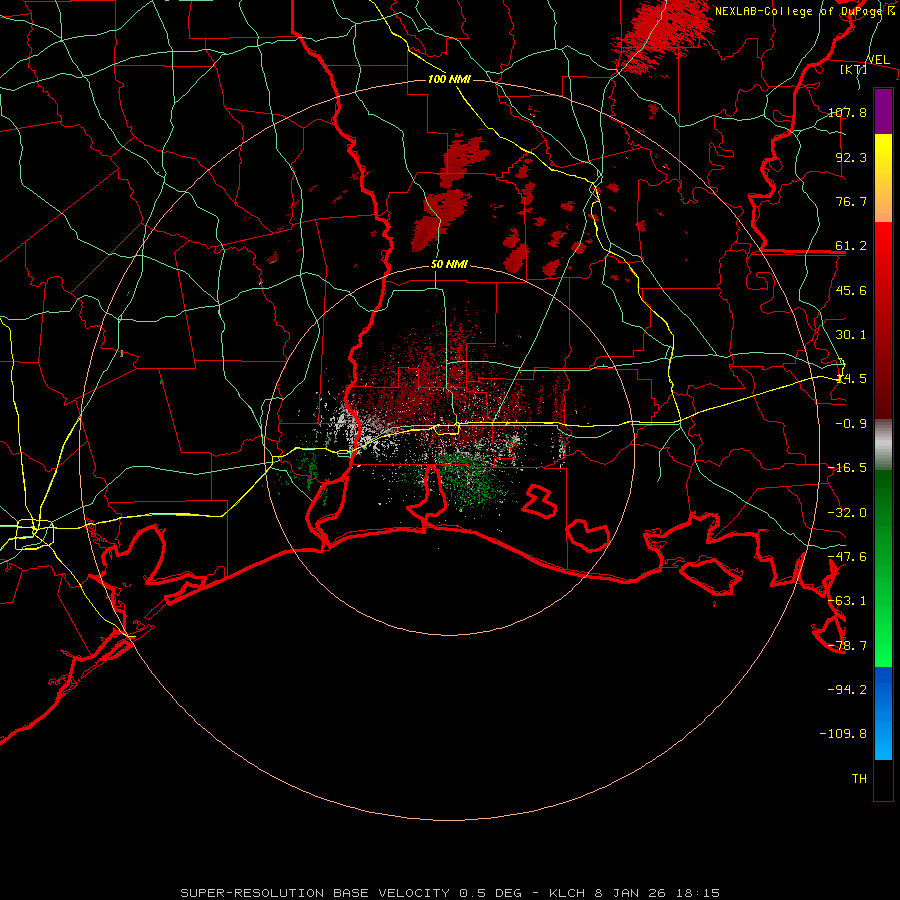Viewport: 900px width, 900px height.
Task: Click the gray near-zero segment of the color bar
Action: (x=883, y=445)
